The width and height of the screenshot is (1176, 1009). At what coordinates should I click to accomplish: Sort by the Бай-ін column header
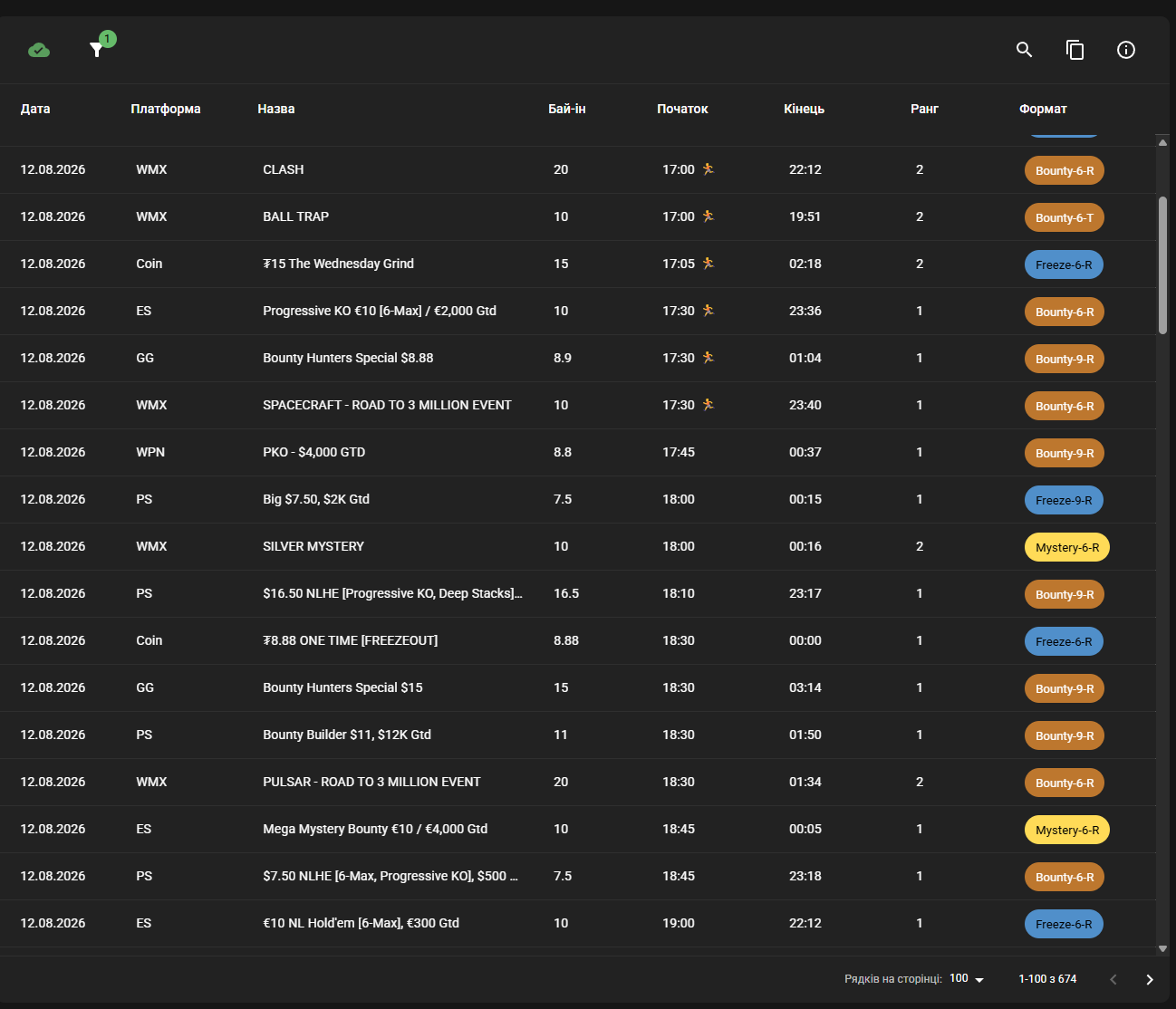(x=567, y=109)
